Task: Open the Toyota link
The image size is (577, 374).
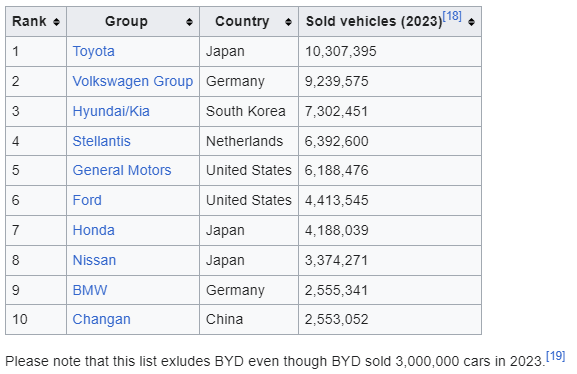Action: 93,51
